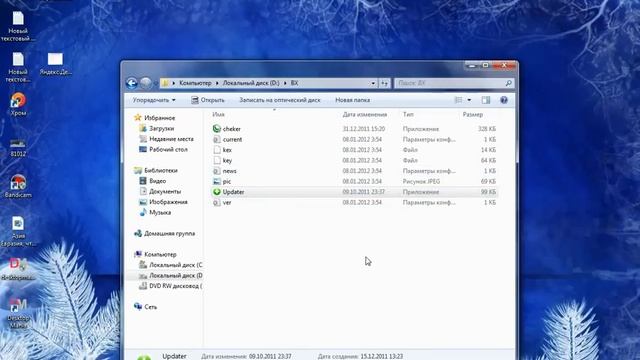640x360 pixels.
Task: Open the Азия Евразия document icon
Action: click(x=18, y=224)
